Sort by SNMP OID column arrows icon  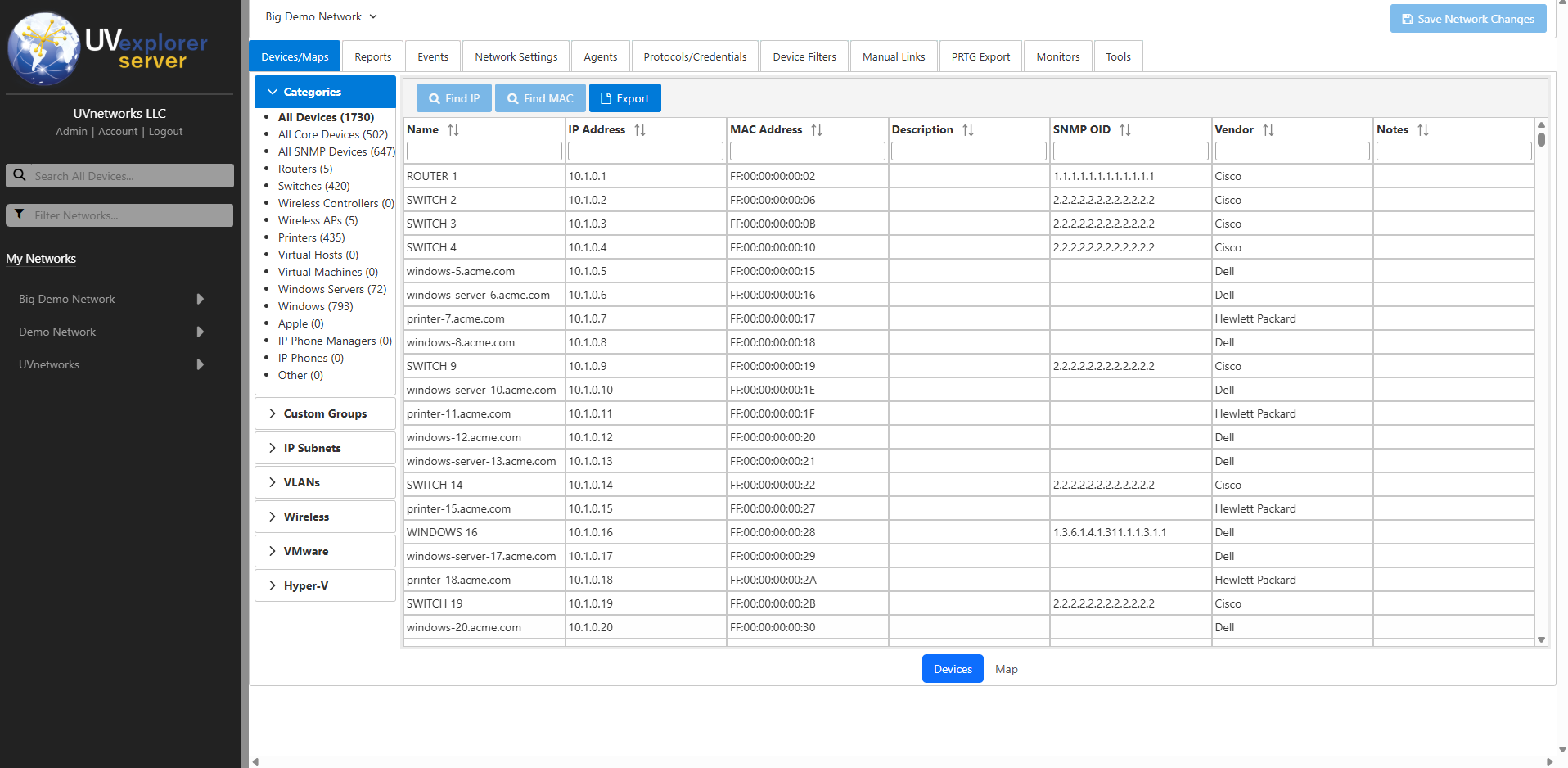[x=1125, y=130]
